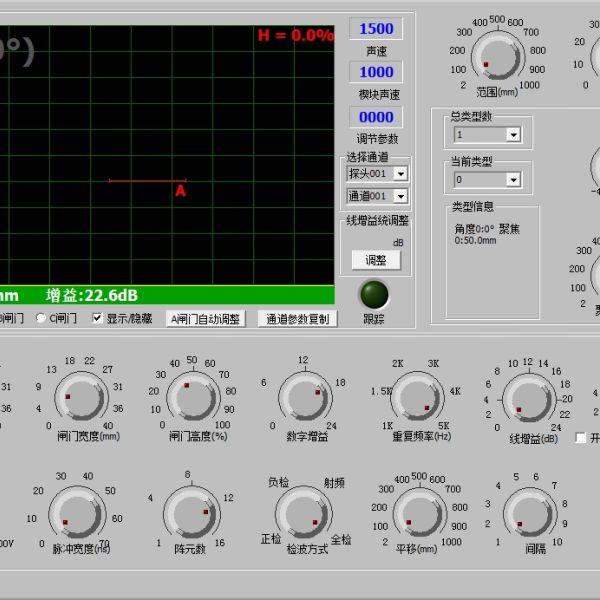Screen dimensions: 600x600
Task: Toggle the 显示/隐藏 checkbox
Action: coord(98,318)
